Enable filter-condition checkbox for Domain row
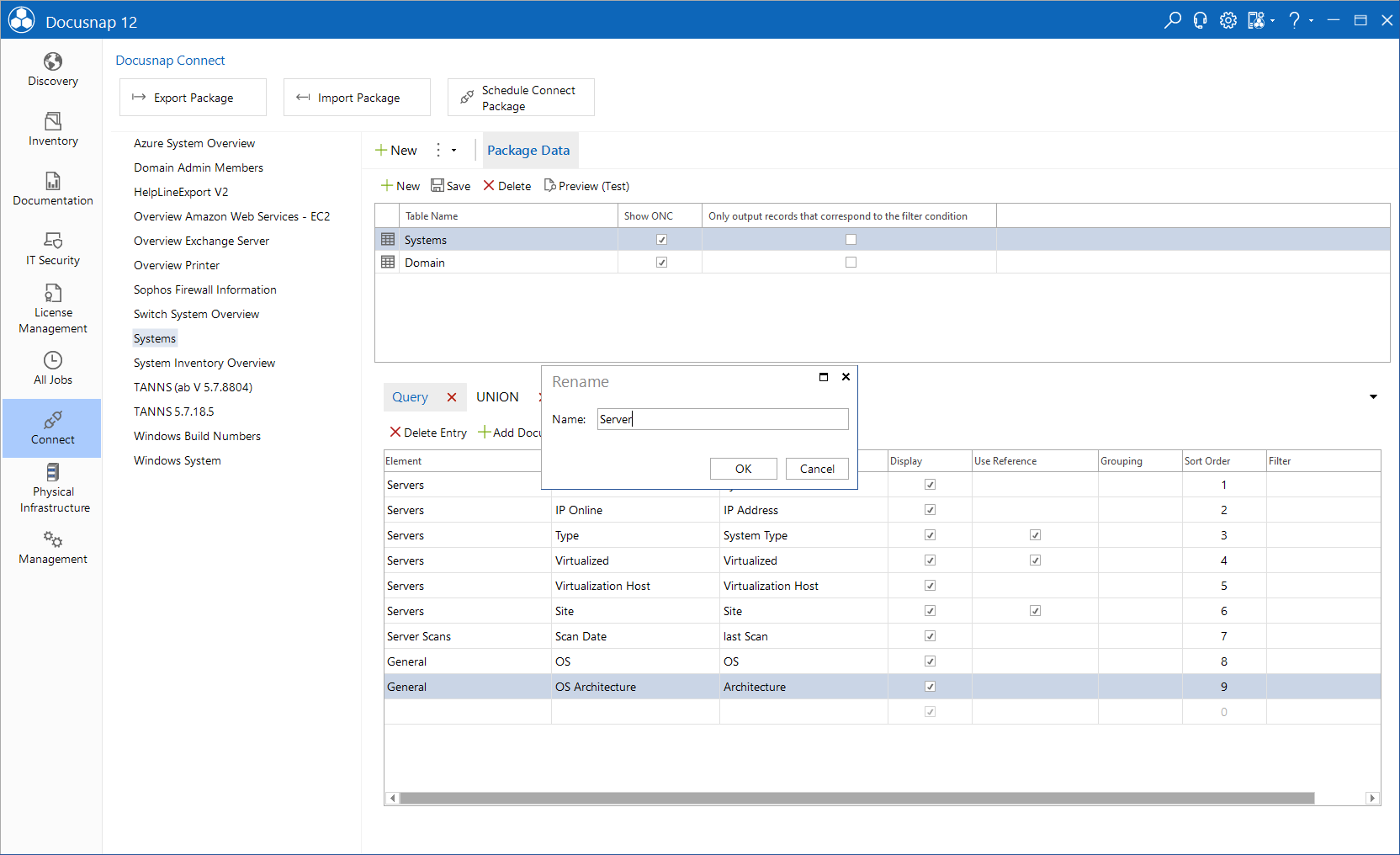Image resolution: width=1400 pixels, height=855 pixels. pyautogui.click(x=851, y=263)
